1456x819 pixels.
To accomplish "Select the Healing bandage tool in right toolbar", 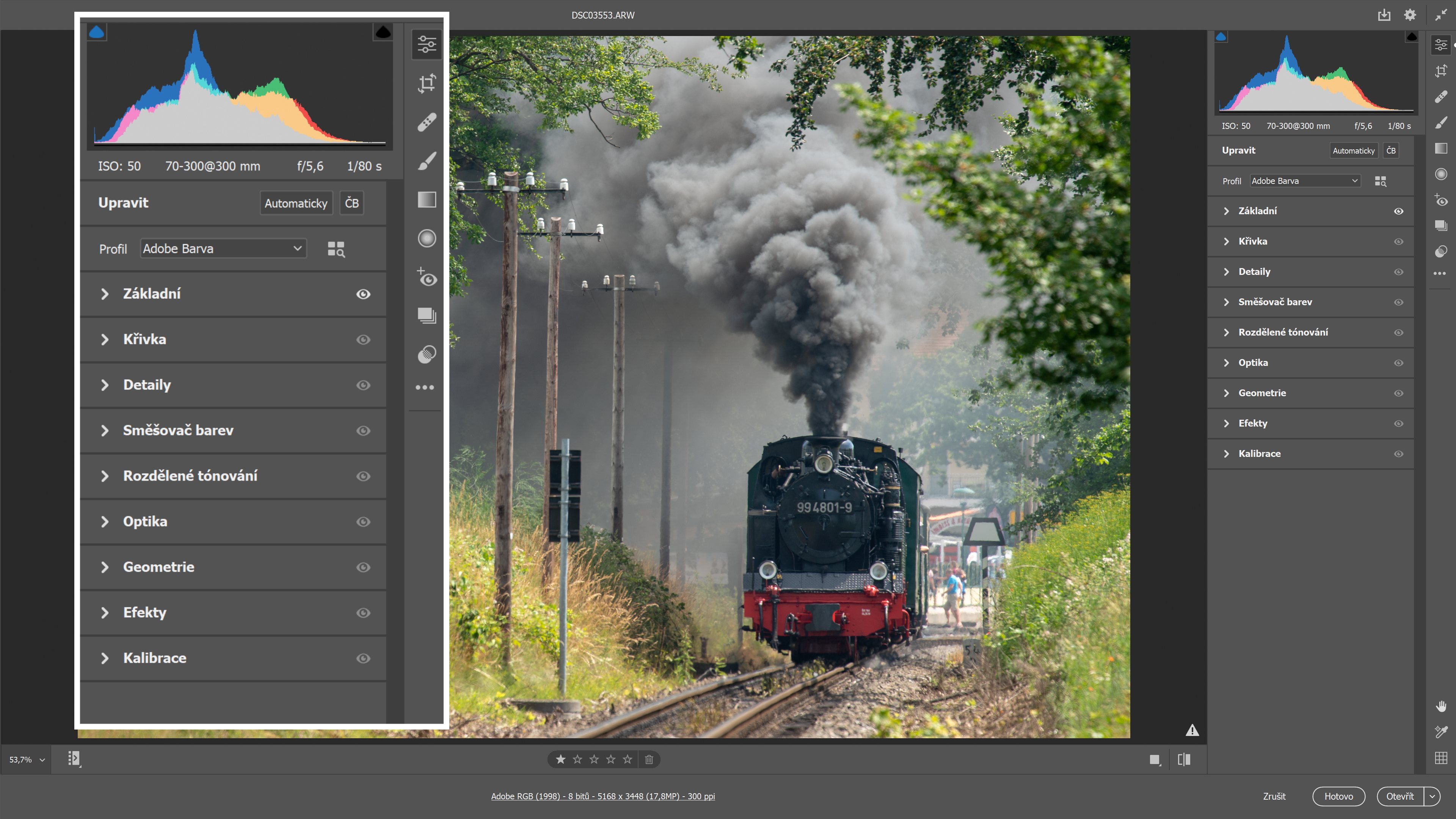I will pos(1441,97).
